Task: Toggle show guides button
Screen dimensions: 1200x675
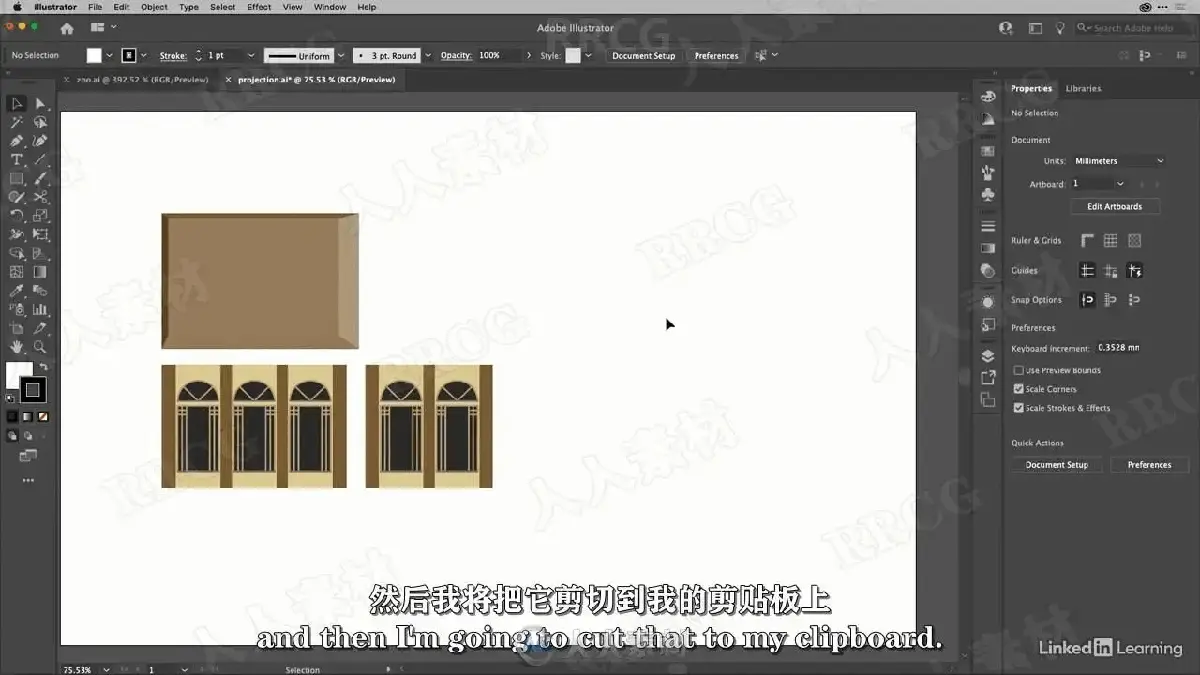Action: pyautogui.click(x=1087, y=271)
